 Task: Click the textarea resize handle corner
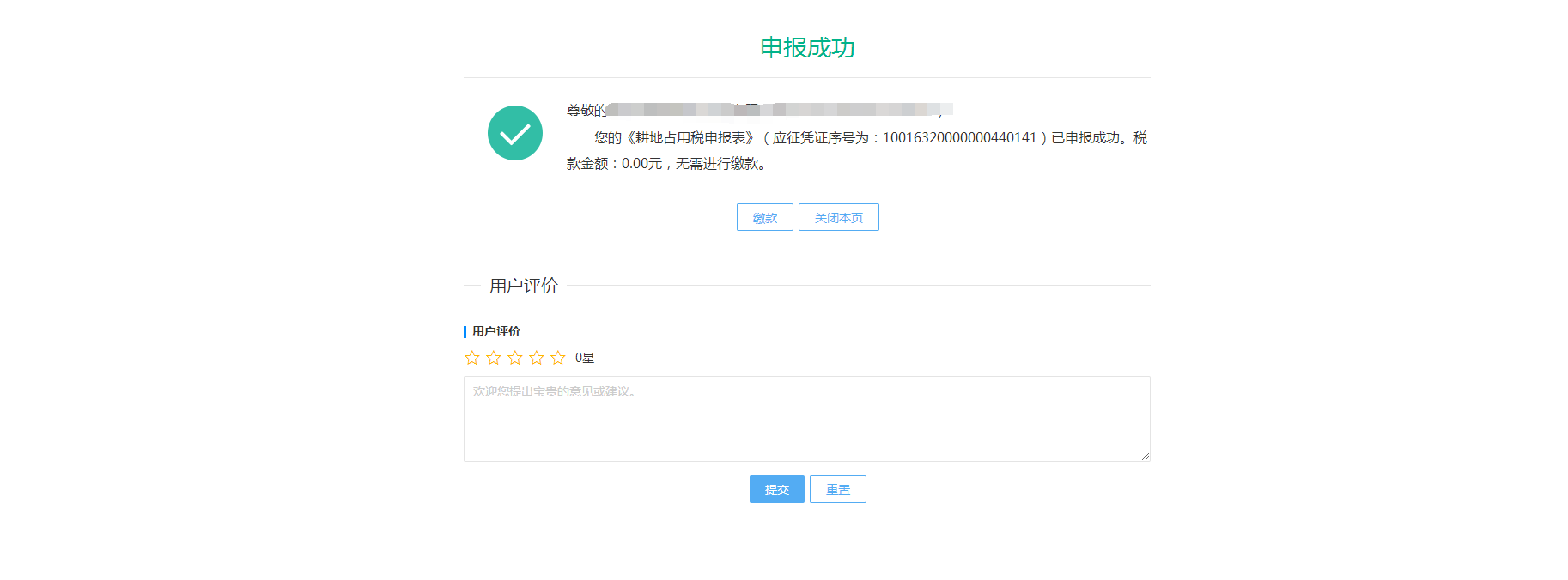click(1145, 456)
